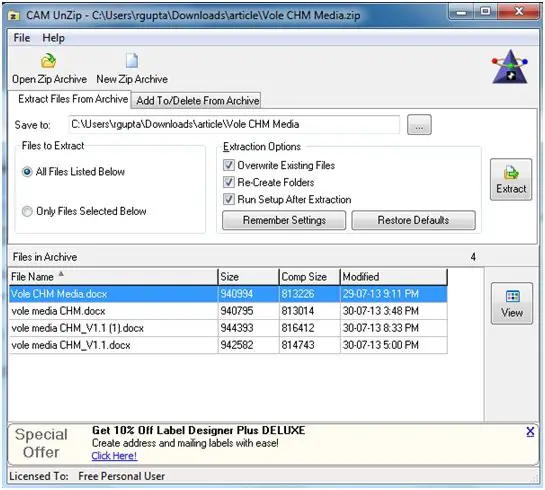Switch to Add To/Delete From Archive tab
The image size is (545, 490).
[x=197, y=101]
